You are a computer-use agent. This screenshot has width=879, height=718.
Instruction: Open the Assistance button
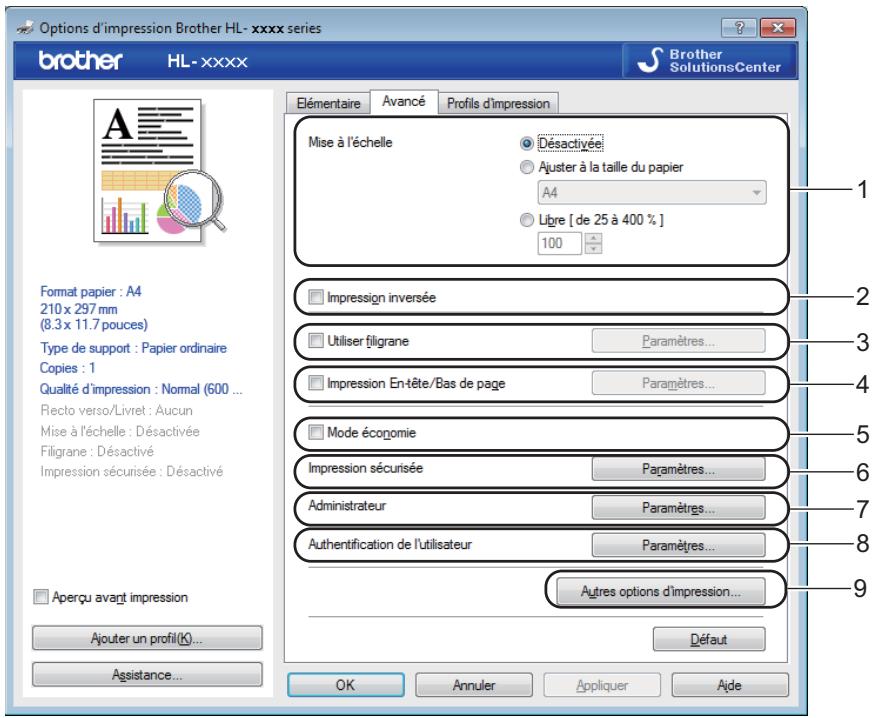click(147, 674)
